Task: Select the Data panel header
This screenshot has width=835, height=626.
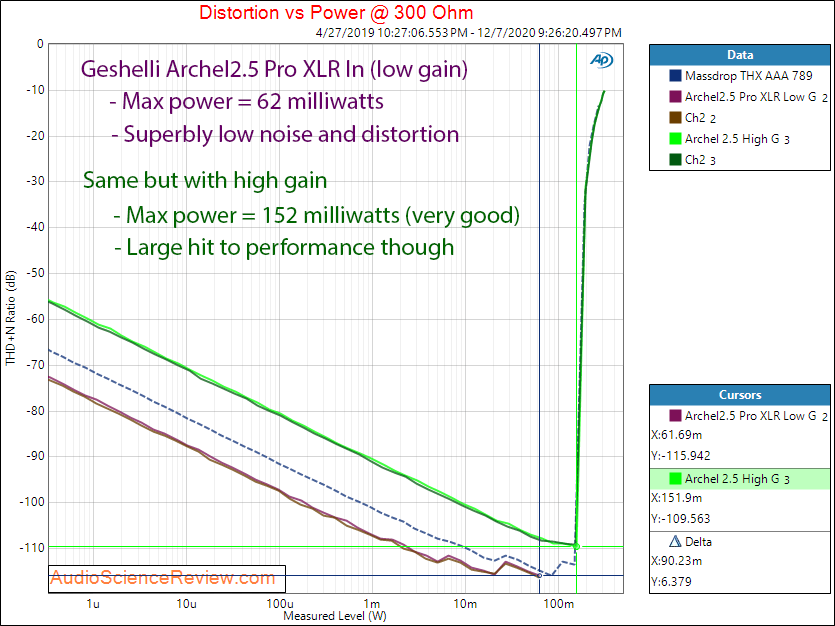Action: pyautogui.click(x=740, y=55)
